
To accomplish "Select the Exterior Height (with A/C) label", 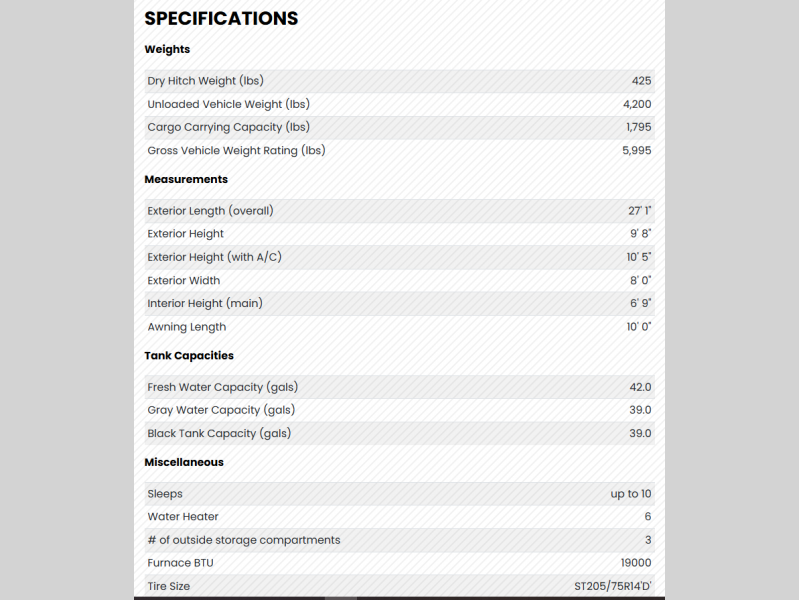I will pos(214,257).
